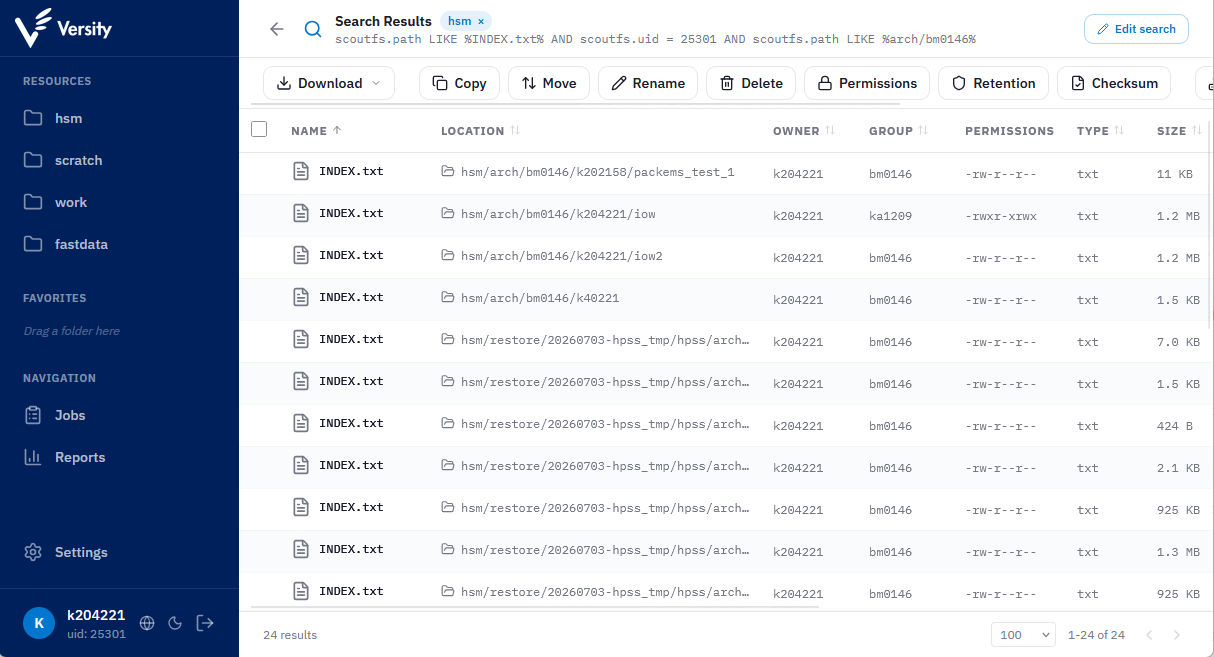Click the 424 B size cell

point(1175,426)
